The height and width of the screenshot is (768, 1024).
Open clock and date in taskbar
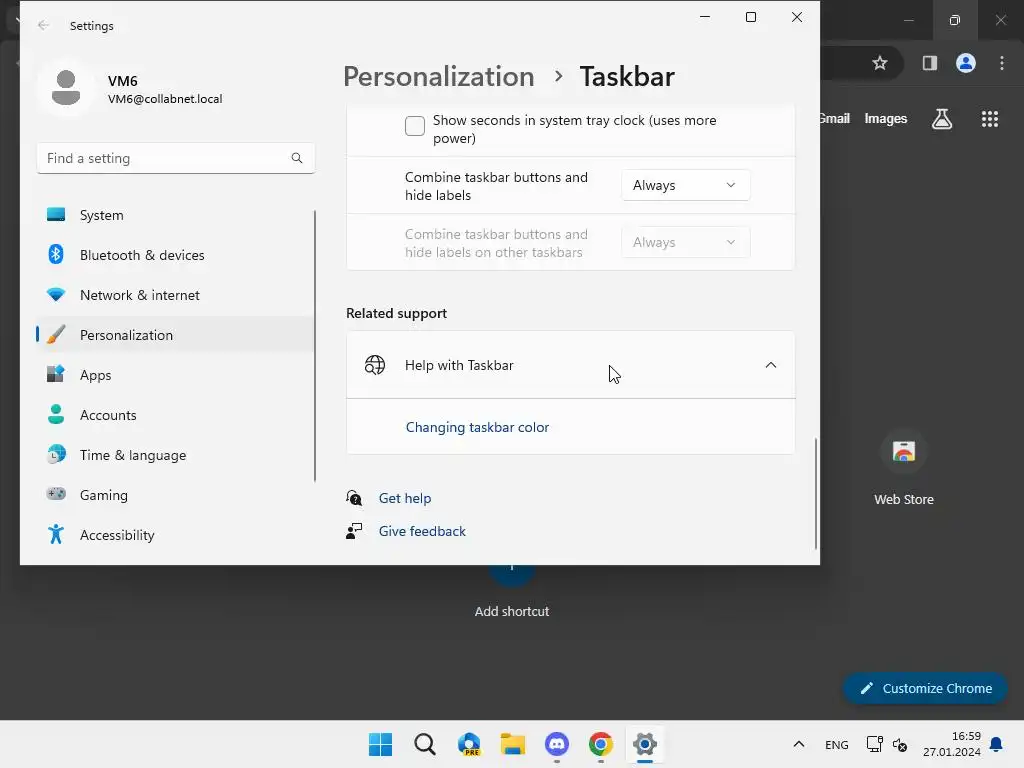pyautogui.click(x=952, y=744)
